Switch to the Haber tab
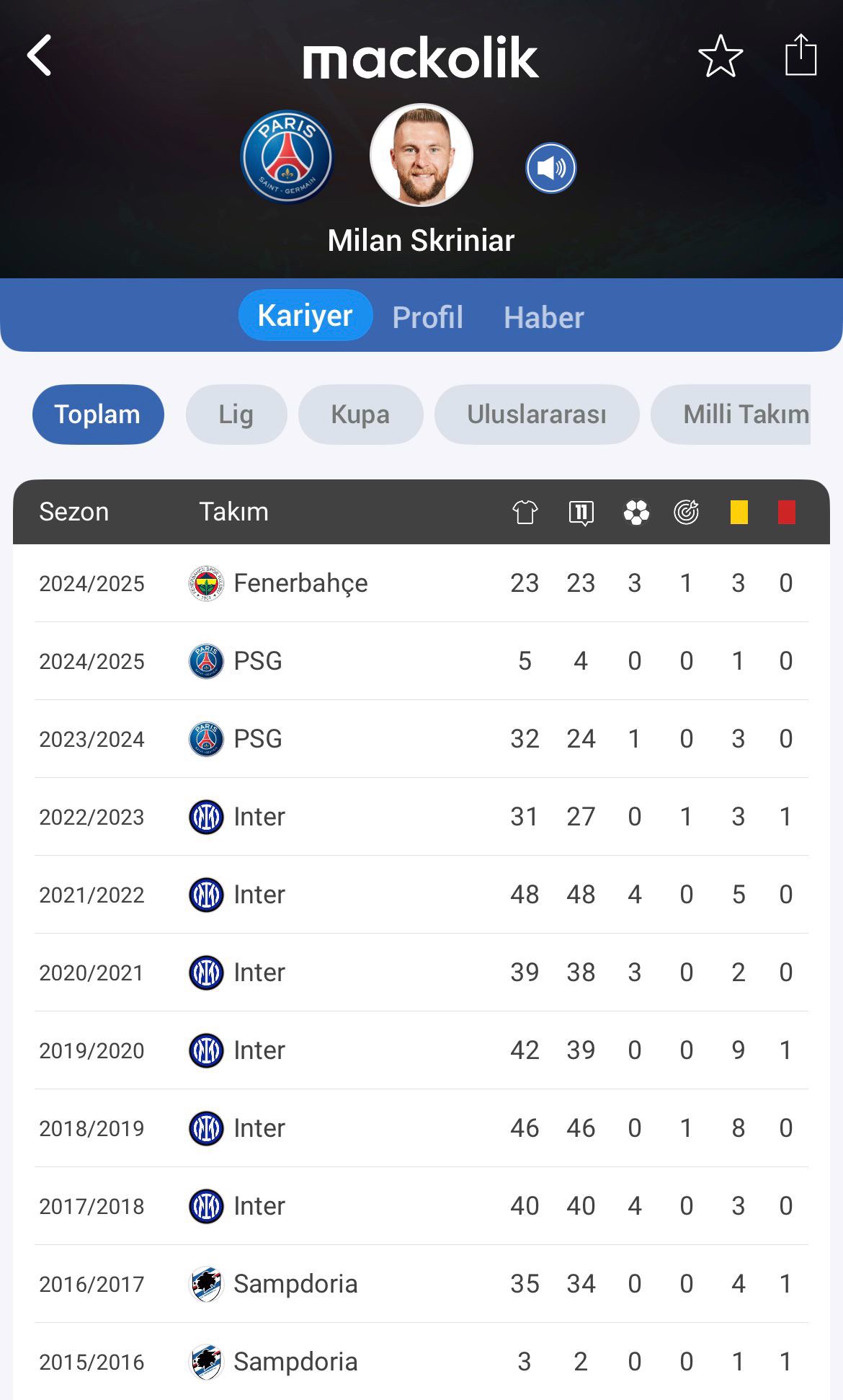Viewport: 843px width, 1400px height. tap(544, 317)
